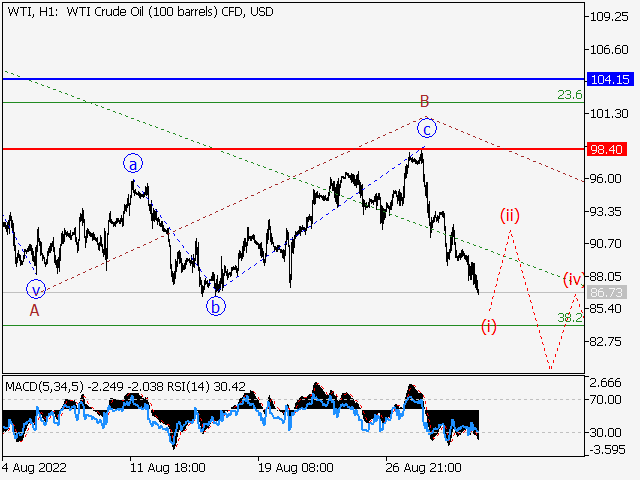
Task: Click the 96.00 price scale value
Action: (606, 179)
